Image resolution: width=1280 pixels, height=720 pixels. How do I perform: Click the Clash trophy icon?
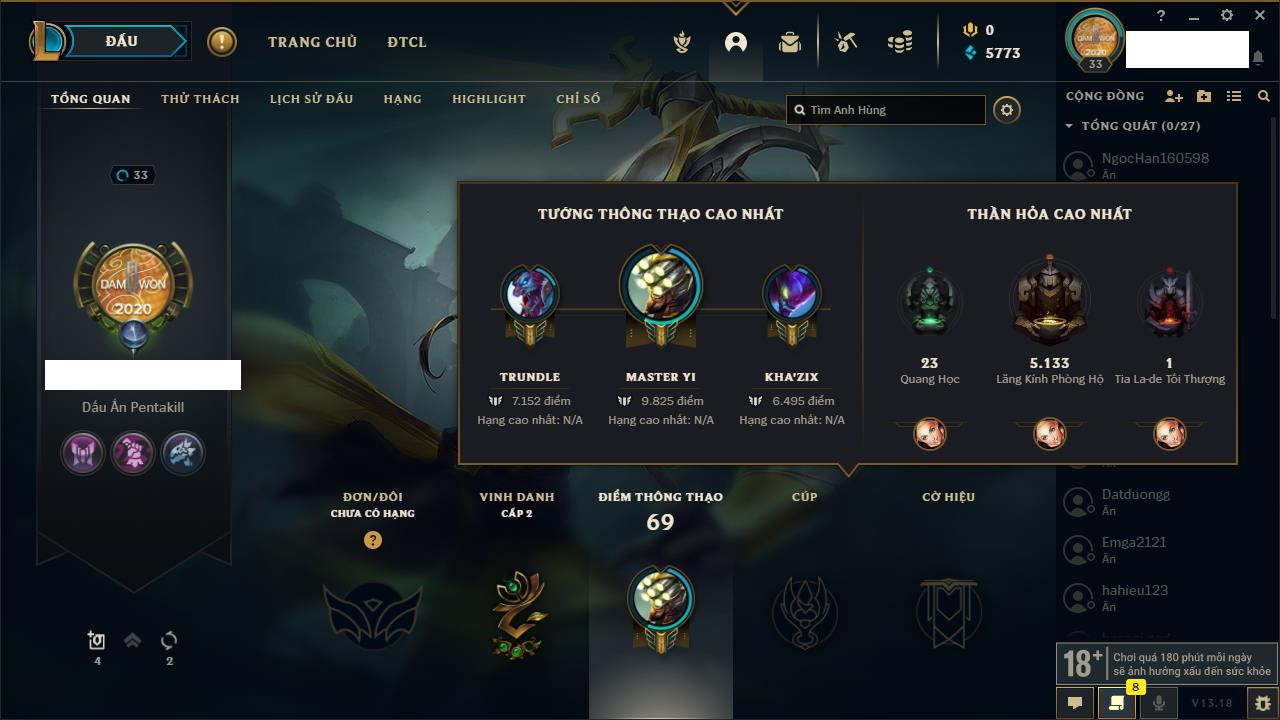tap(682, 42)
